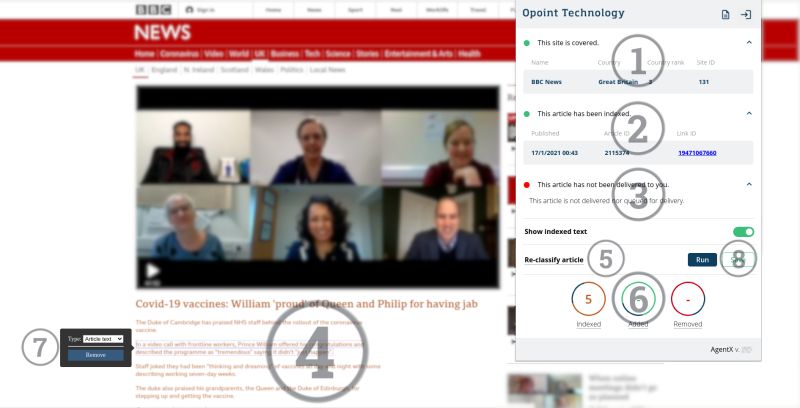Collapse the 'This site is covered' section

click(x=749, y=42)
